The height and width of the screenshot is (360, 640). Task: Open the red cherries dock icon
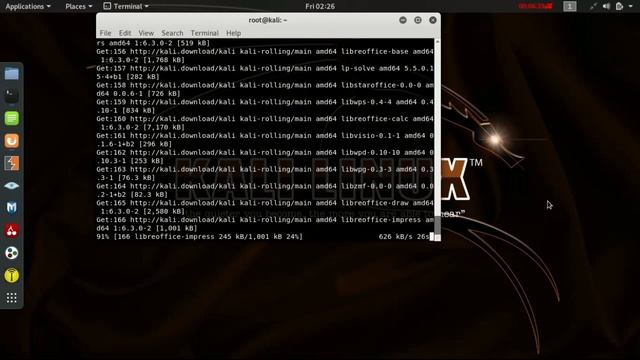(x=11, y=231)
